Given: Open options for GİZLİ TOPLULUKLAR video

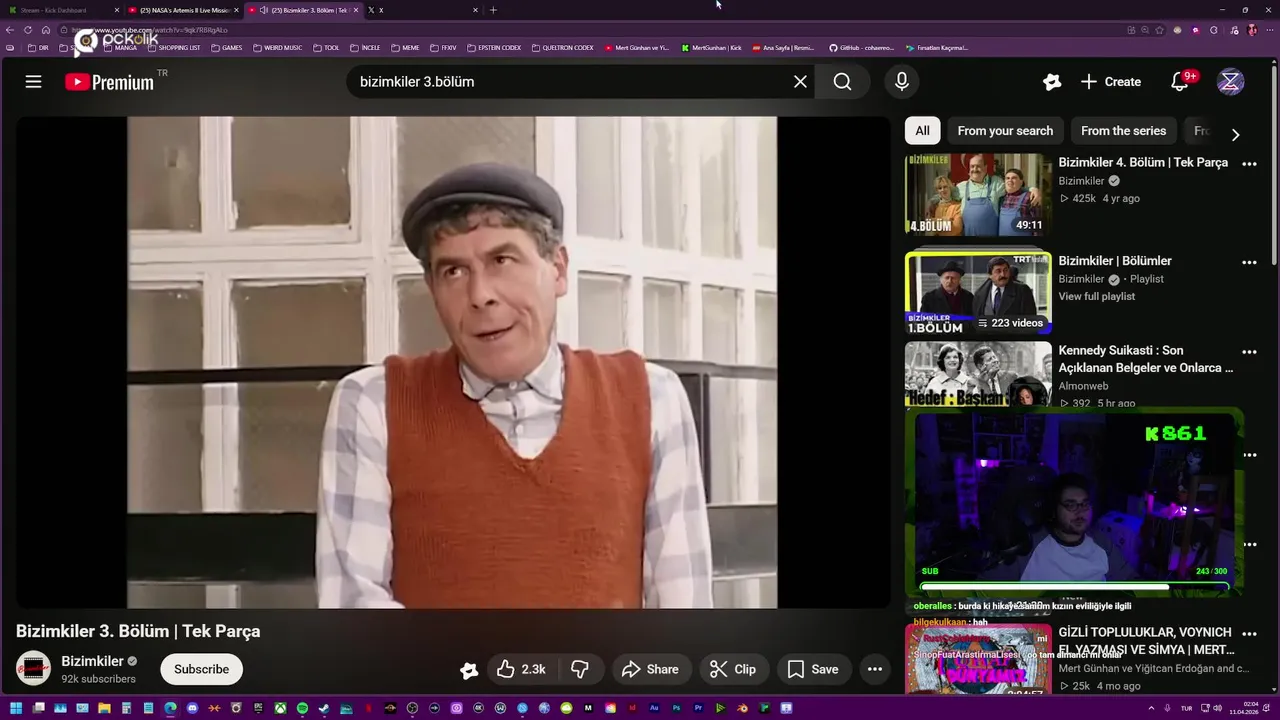Looking at the screenshot, I should coord(1249,633).
